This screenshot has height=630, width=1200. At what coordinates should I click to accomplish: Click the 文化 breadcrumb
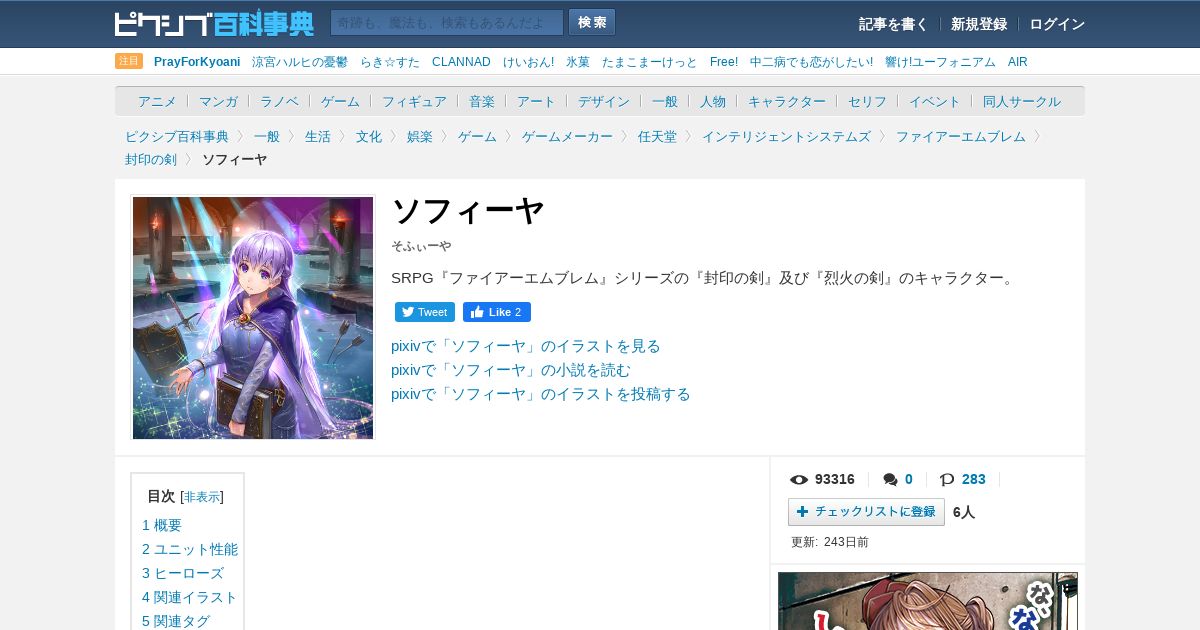coord(369,136)
